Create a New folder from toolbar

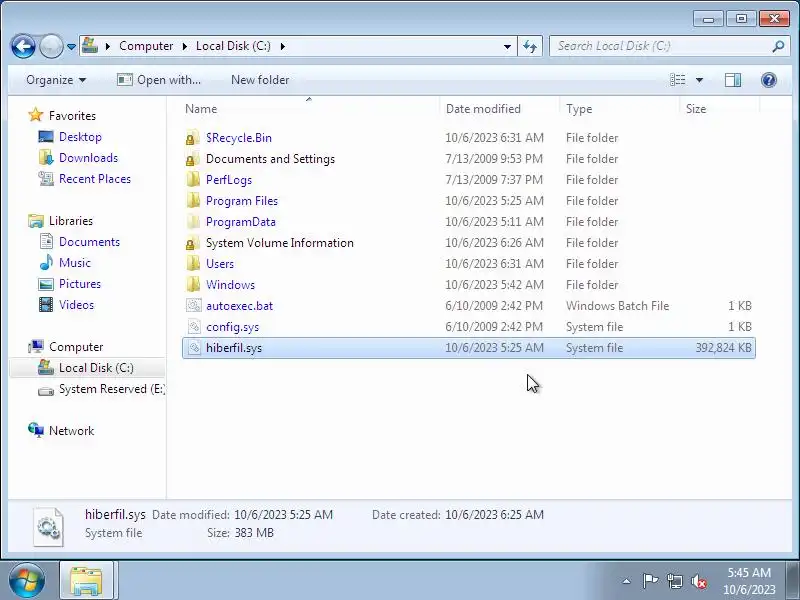click(x=260, y=80)
